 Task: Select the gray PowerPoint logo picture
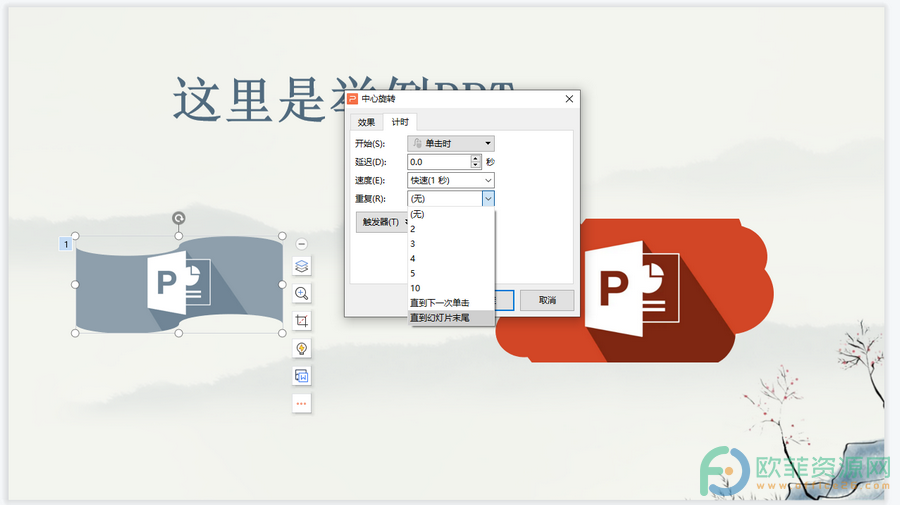coord(179,285)
